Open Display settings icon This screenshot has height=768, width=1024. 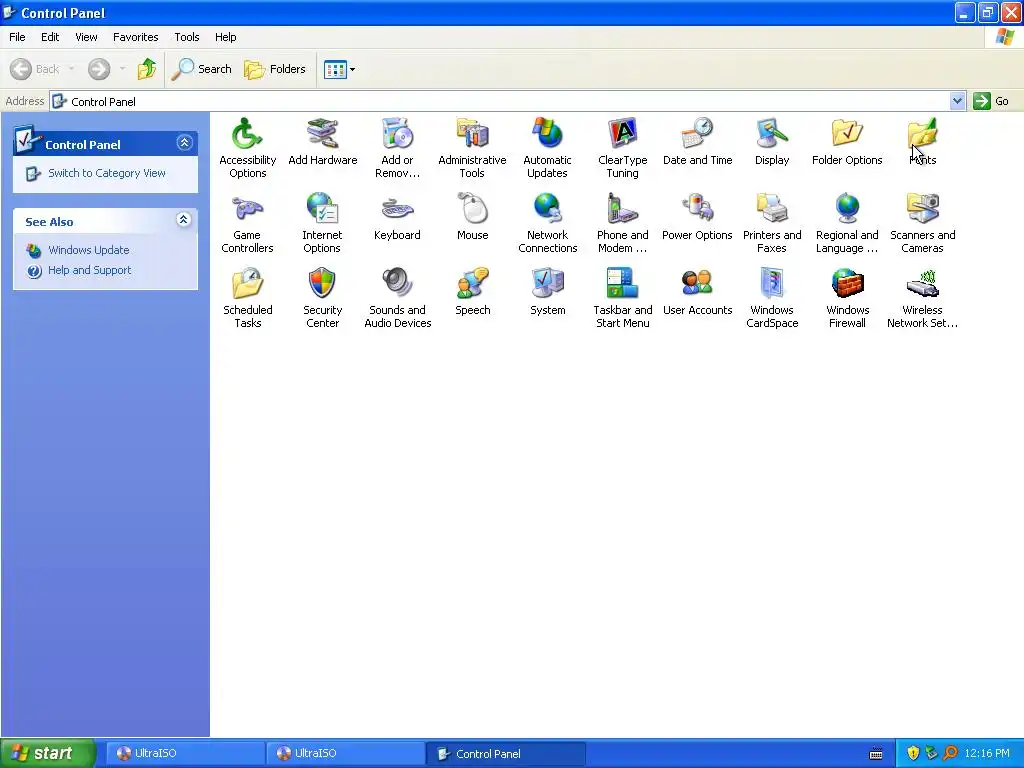(772, 134)
